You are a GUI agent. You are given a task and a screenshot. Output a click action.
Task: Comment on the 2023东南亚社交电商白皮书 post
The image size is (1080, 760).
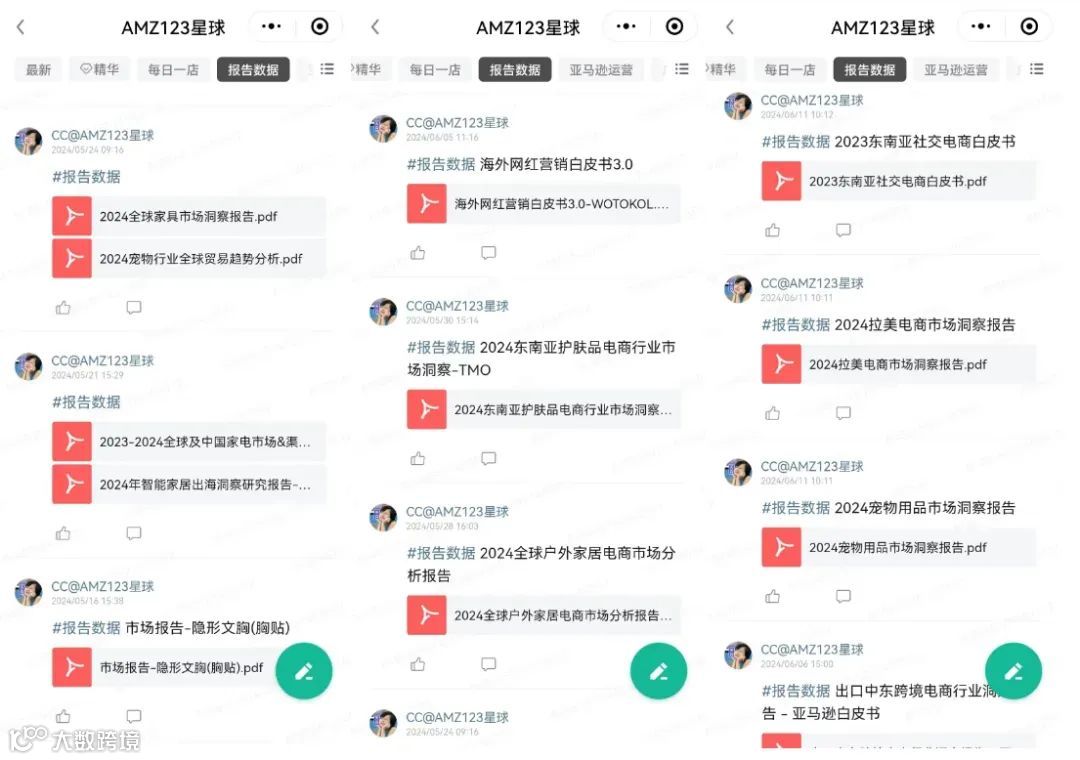(x=843, y=229)
